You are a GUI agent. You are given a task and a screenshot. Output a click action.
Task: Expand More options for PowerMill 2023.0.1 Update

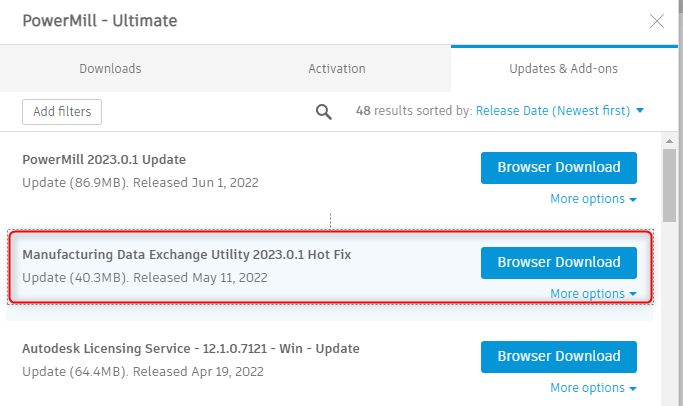click(x=593, y=199)
